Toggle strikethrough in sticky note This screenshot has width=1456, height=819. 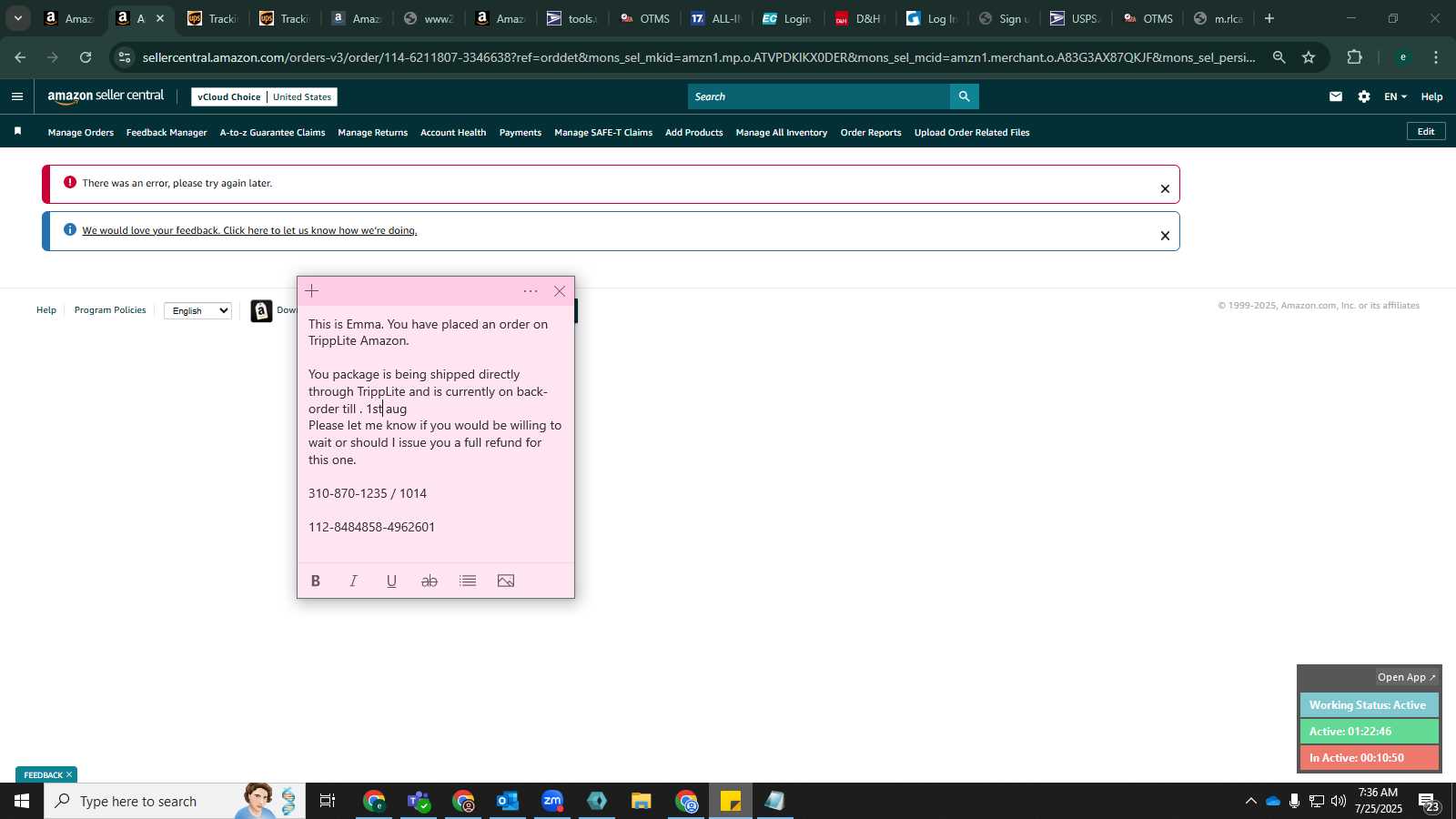(x=430, y=581)
